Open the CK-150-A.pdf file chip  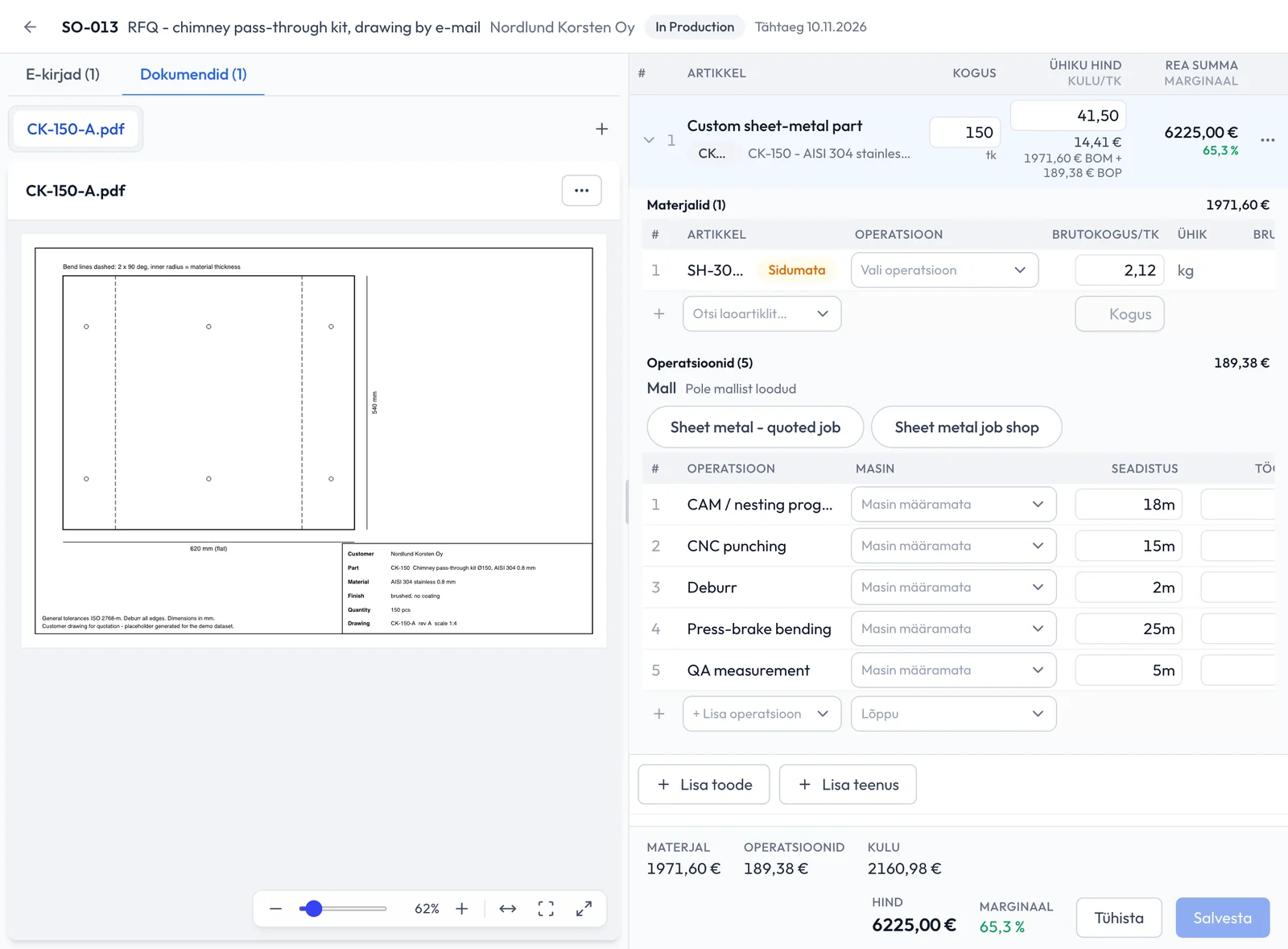[76, 129]
